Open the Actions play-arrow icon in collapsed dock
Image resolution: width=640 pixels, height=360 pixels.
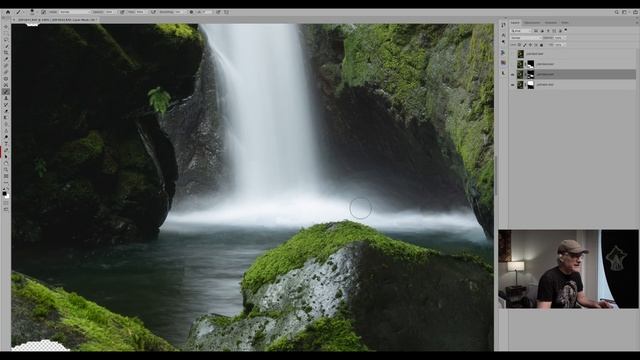(x=503, y=53)
